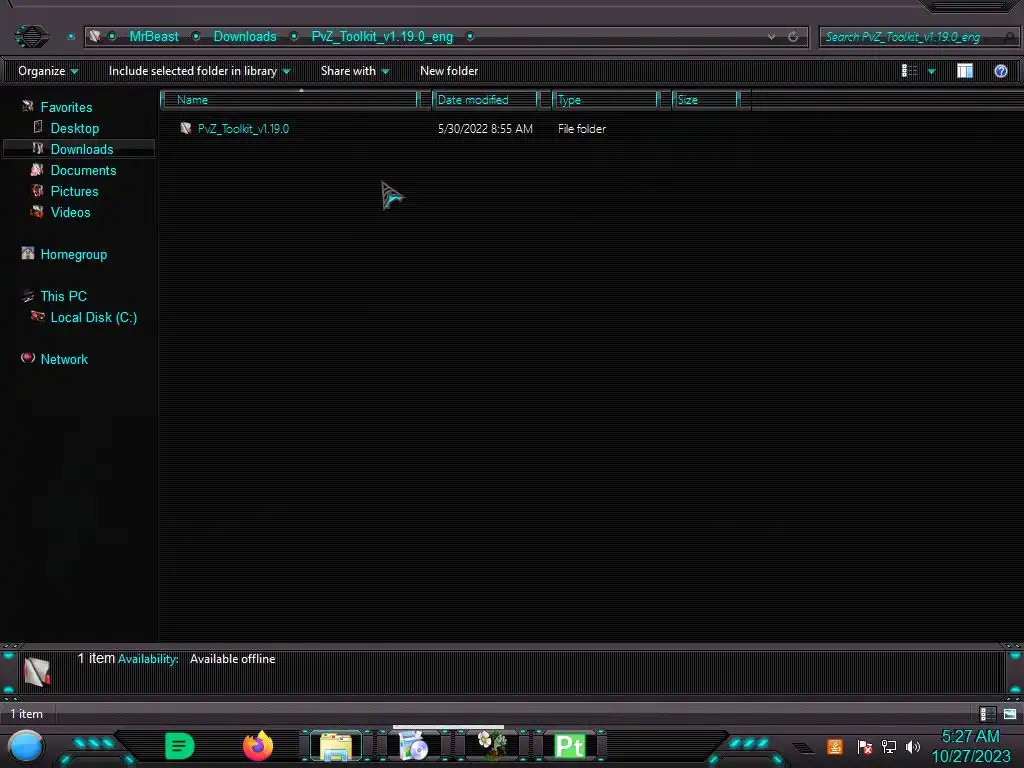Click the Network sidebar icon
The width and height of the screenshot is (1024, 768).
(27, 358)
